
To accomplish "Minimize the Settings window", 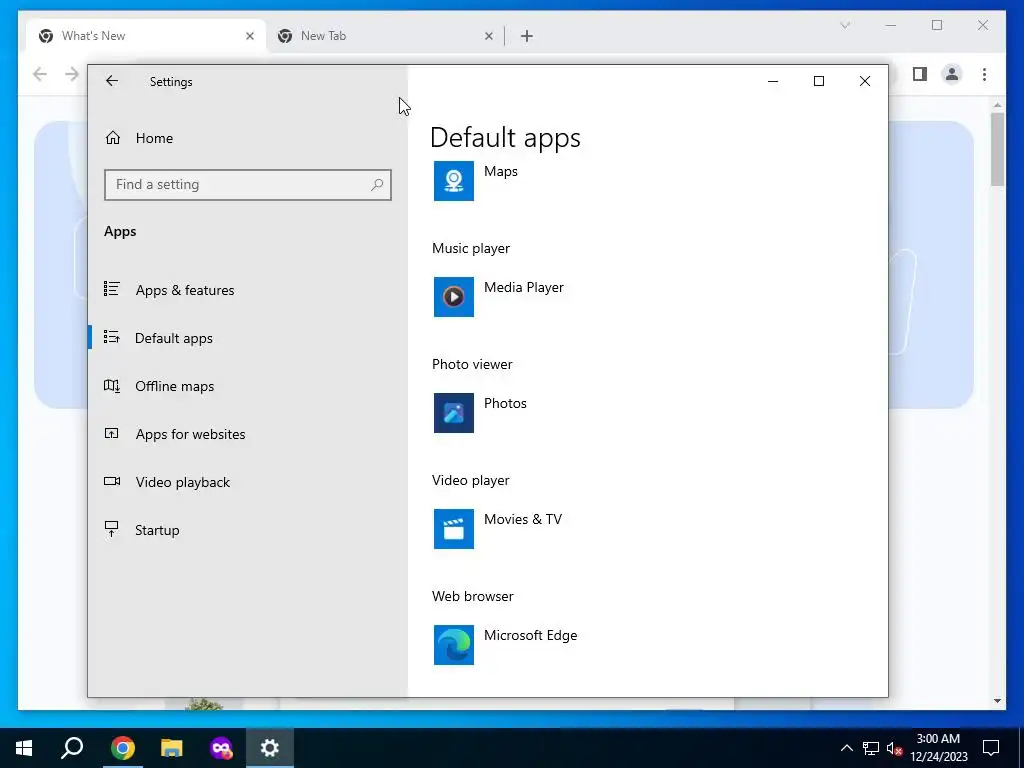I will tap(773, 81).
